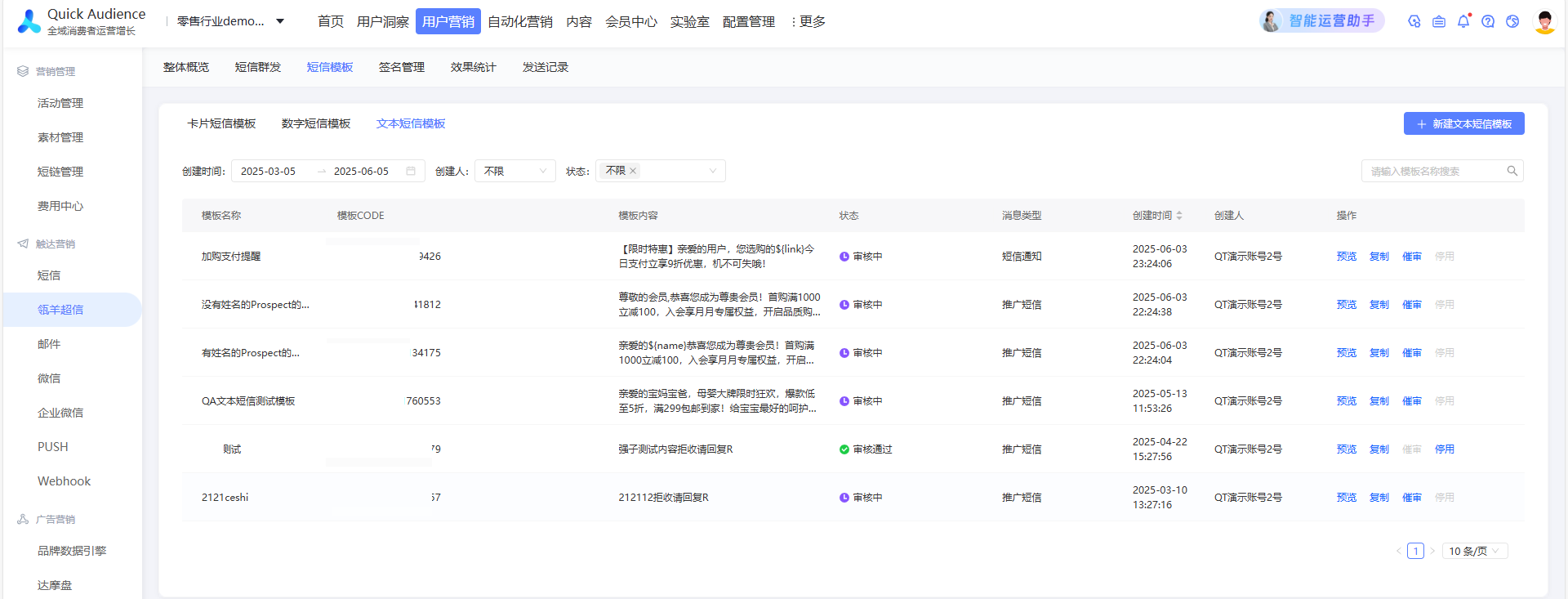The image size is (1568, 599).
Task: Open the 会员中心 menu
Action: (x=631, y=21)
